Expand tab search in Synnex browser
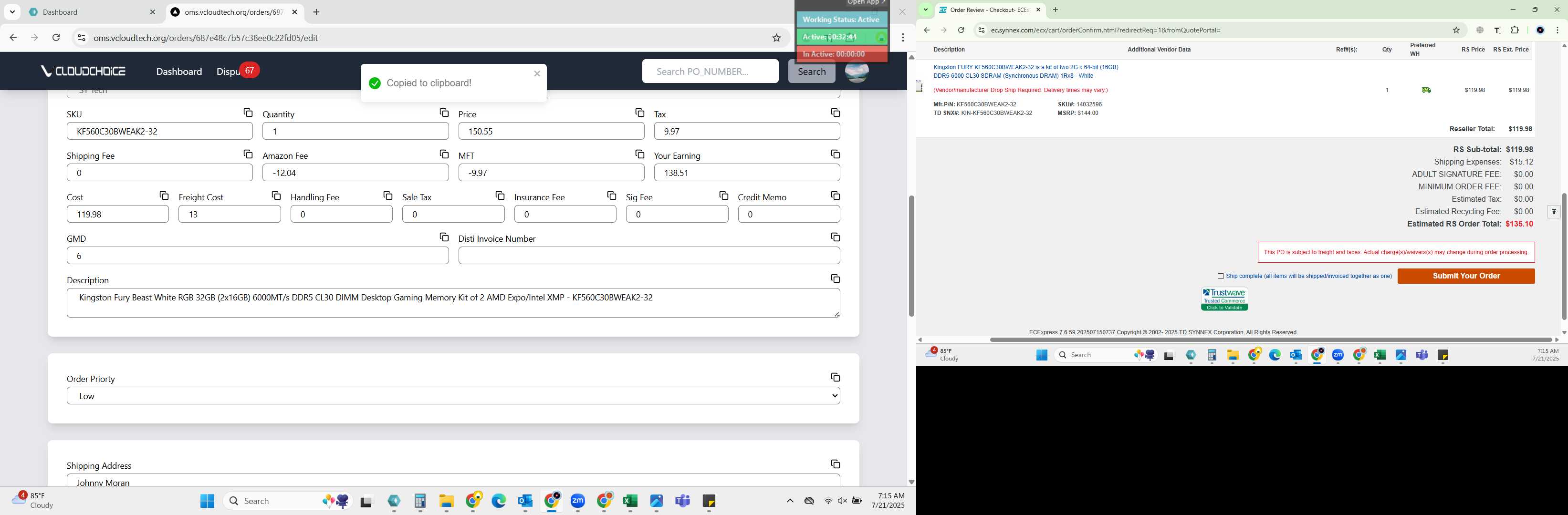1568x515 pixels. click(925, 10)
